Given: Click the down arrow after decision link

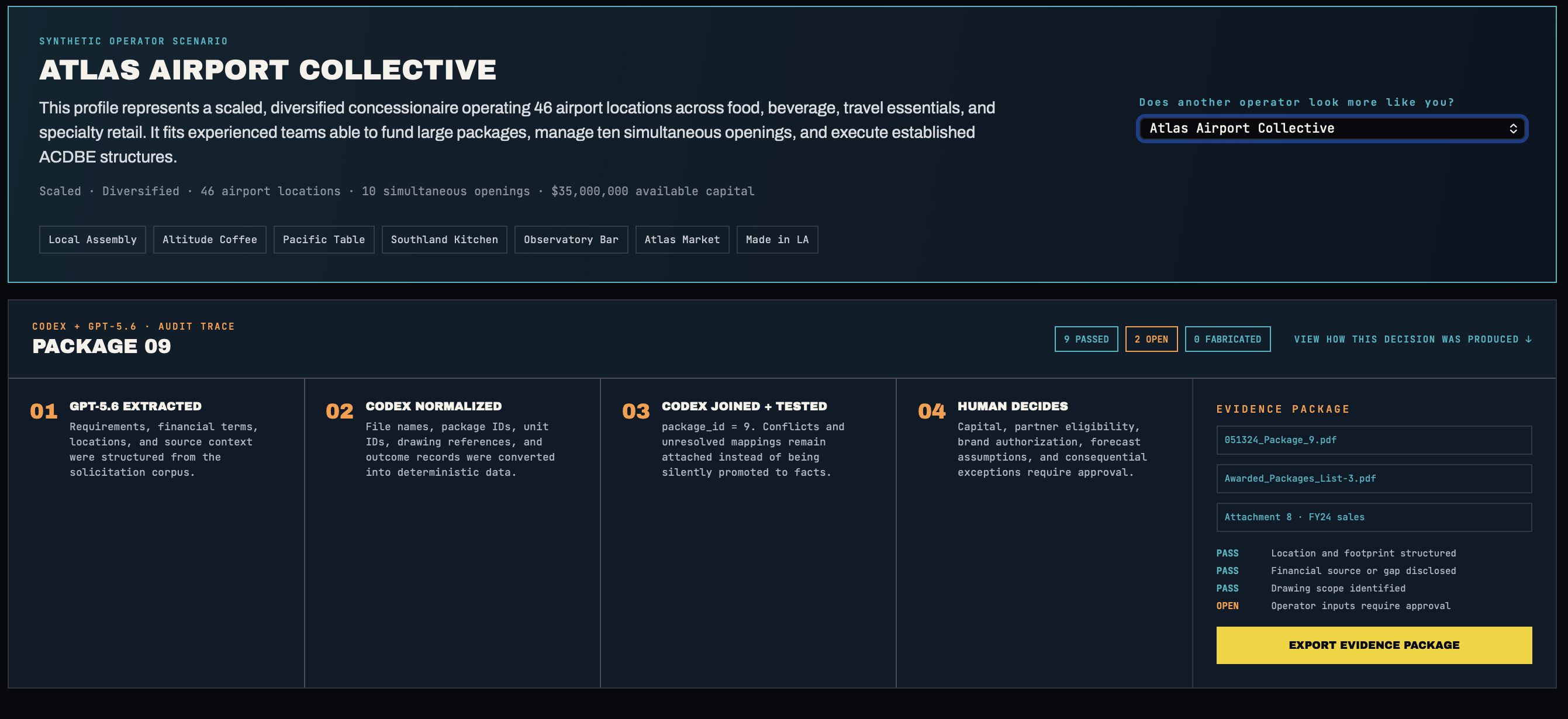Looking at the screenshot, I should [1528, 339].
